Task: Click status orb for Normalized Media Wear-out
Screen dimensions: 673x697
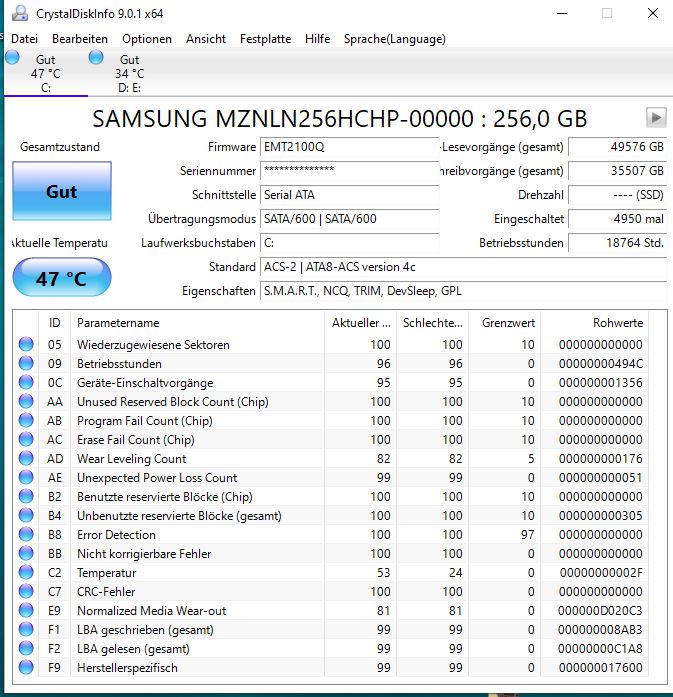Action: click(x=26, y=610)
